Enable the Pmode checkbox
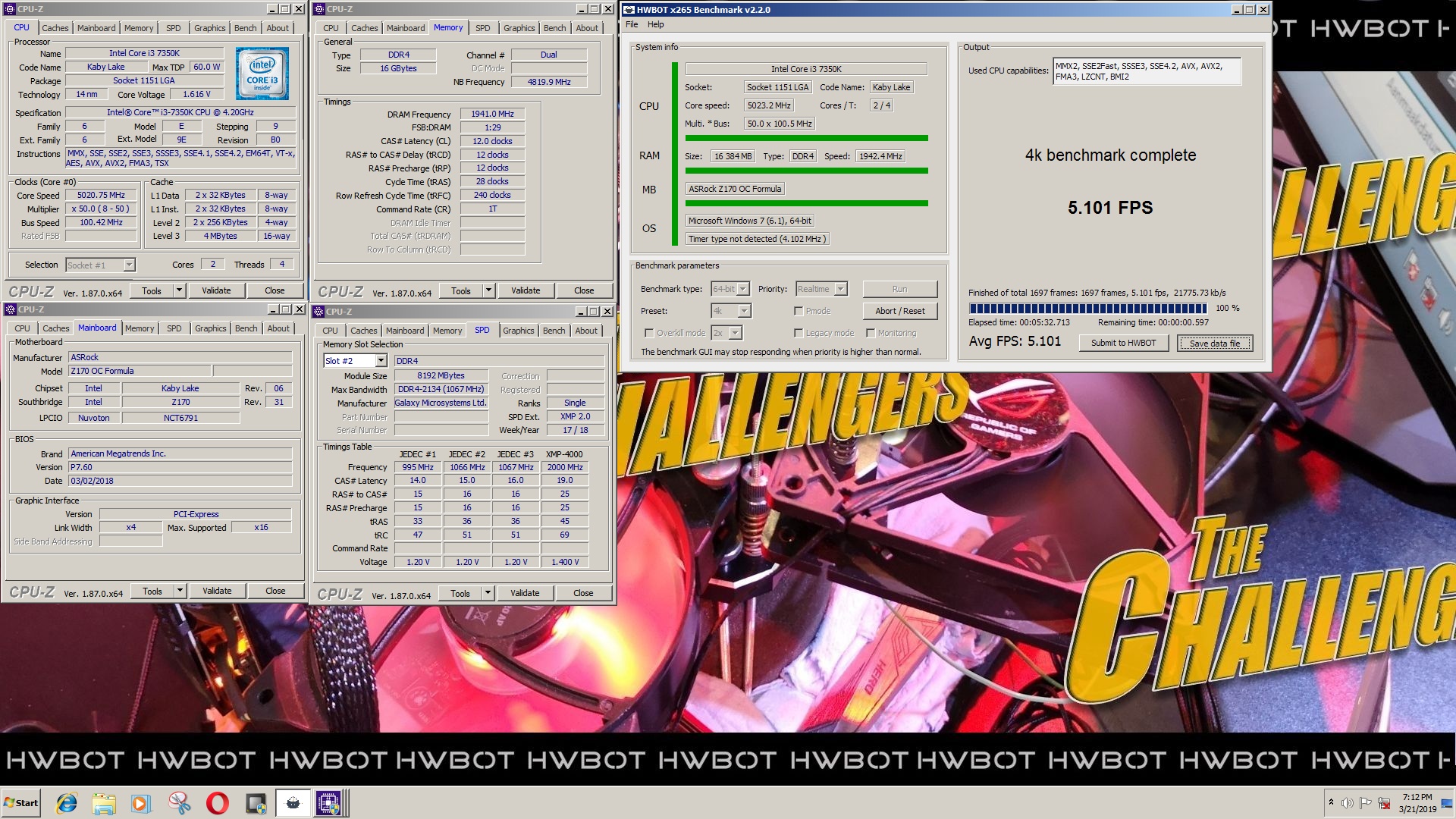Image resolution: width=1456 pixels, height=819 pixels. click(x=799, y=311)
